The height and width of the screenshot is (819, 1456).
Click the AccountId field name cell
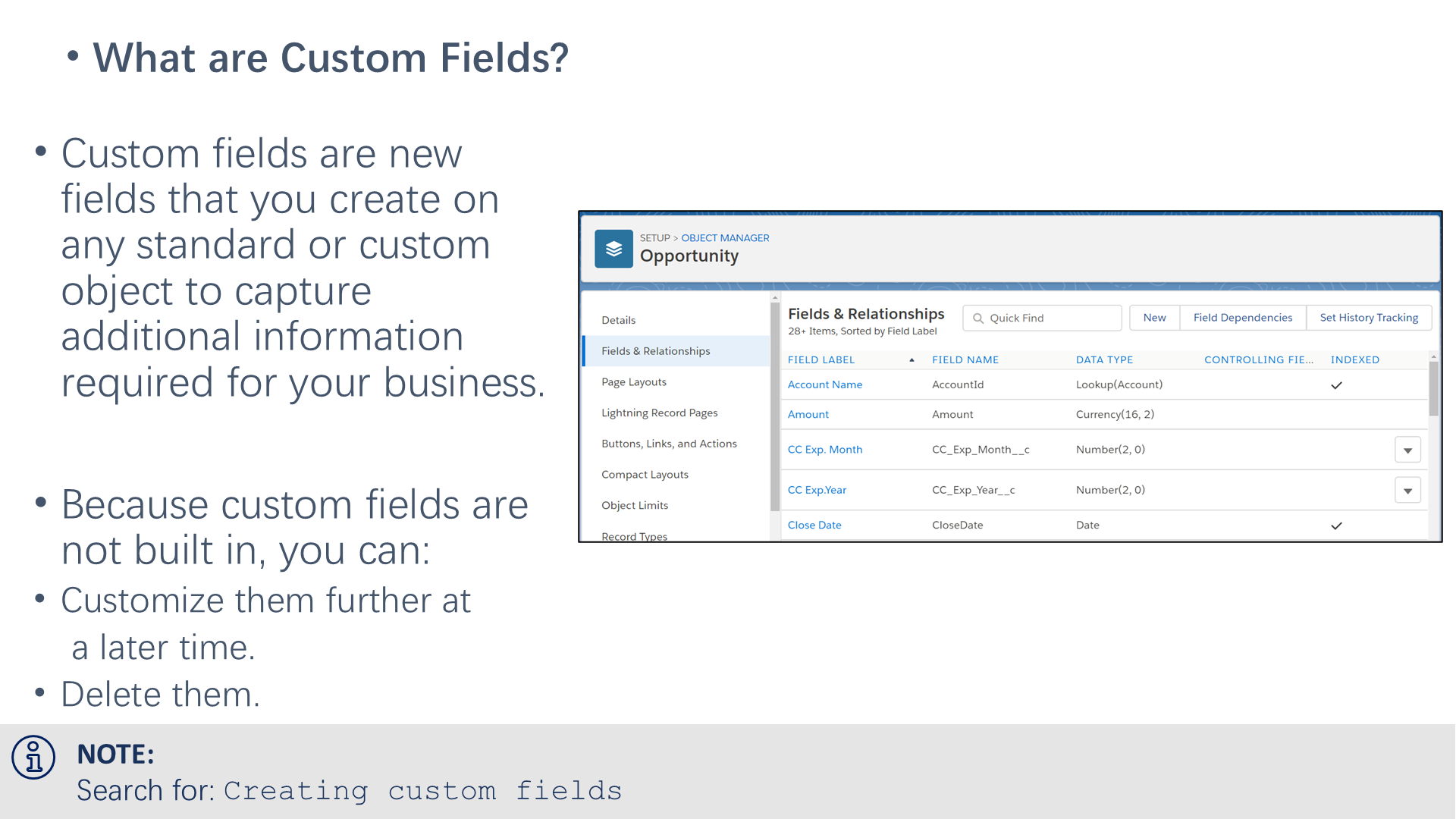pos(958,384)
